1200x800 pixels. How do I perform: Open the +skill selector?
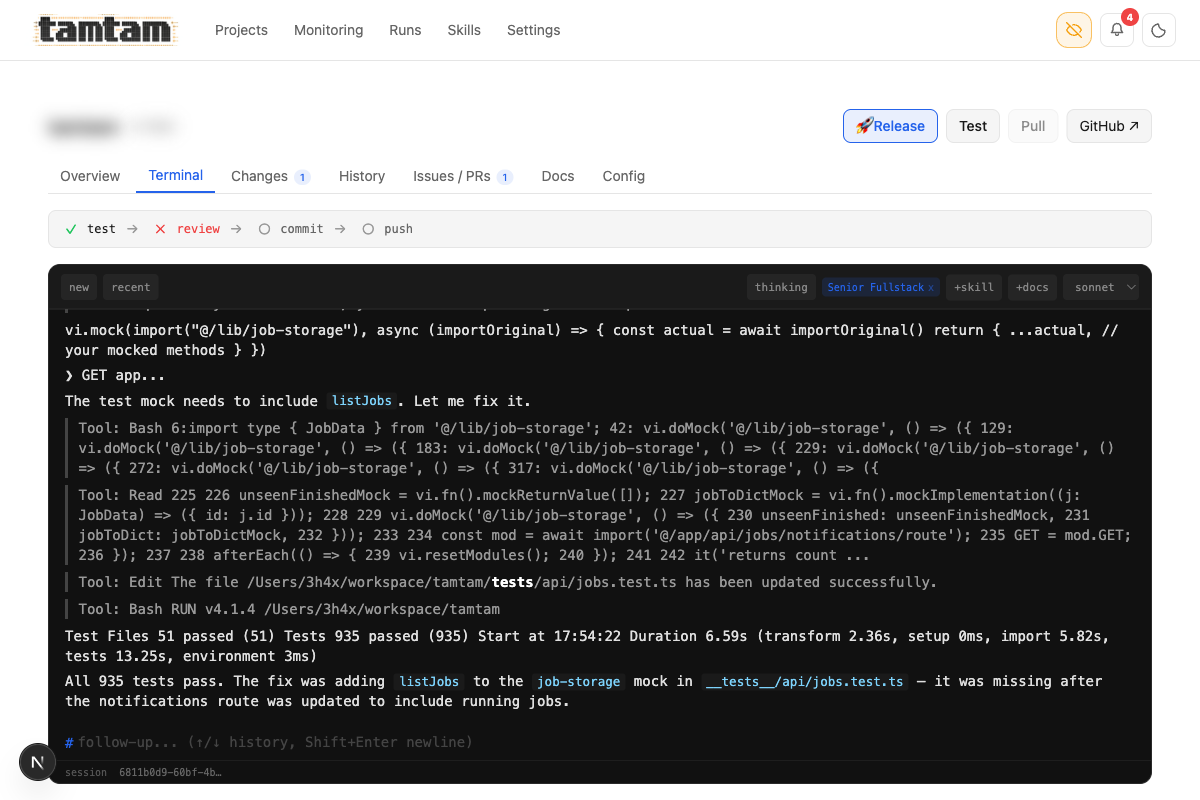[x=973, y=287]
